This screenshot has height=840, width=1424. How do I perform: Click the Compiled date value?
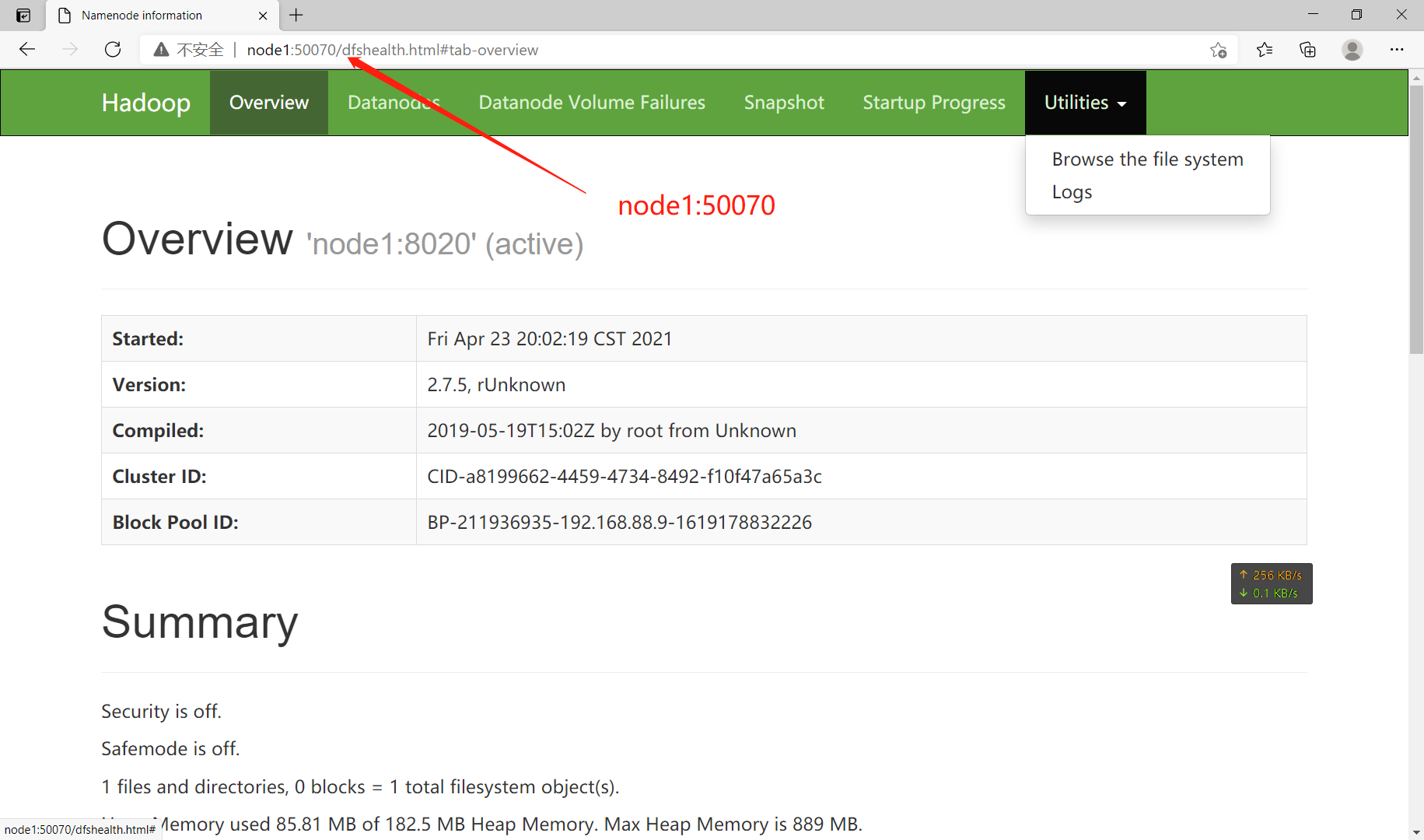pos(611,430)
